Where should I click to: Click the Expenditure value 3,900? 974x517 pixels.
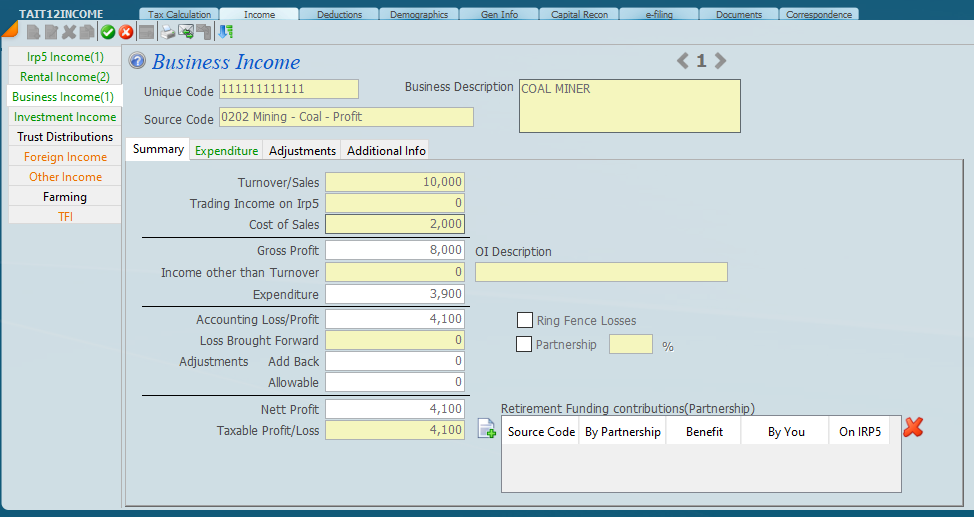[395, 294]
